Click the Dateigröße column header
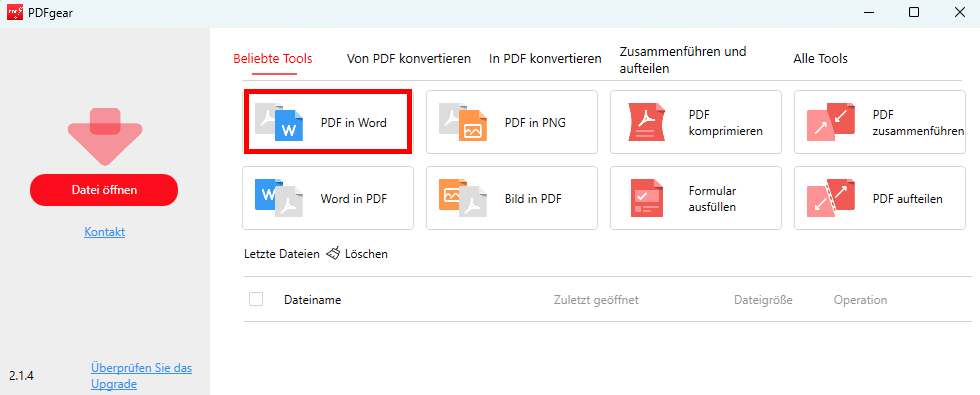Viewport: 980px width, 395px height. [x=763, y=300]
